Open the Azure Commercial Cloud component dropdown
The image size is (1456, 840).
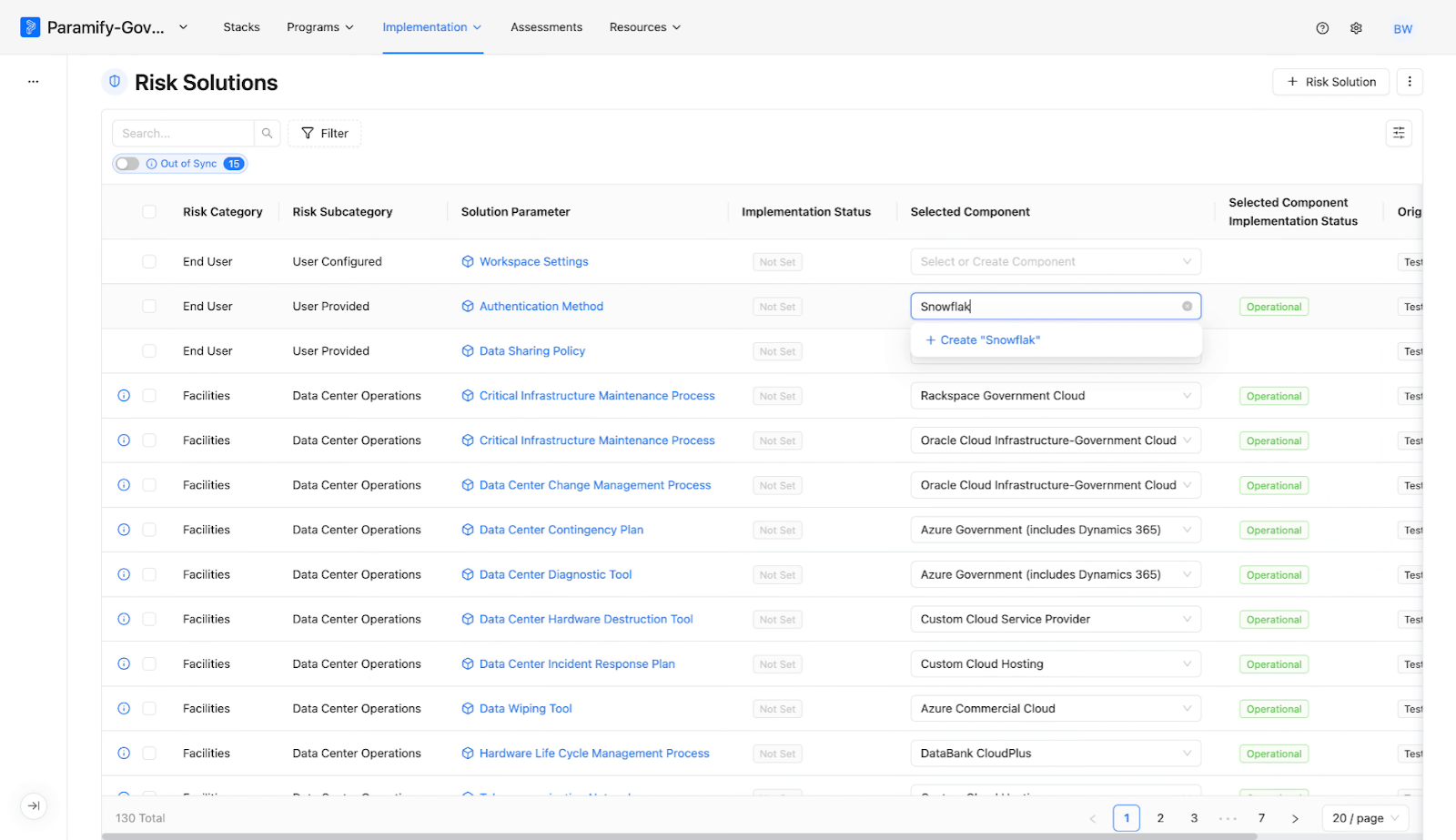(1056, 708)
